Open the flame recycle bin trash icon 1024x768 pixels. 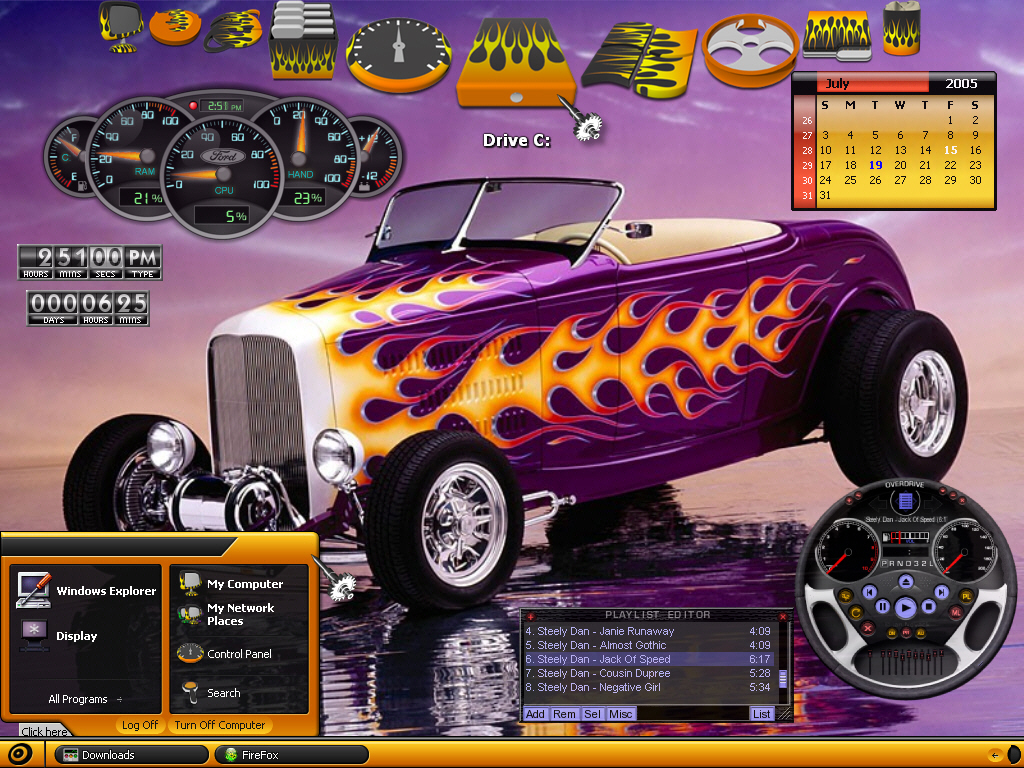[x=902, y=28]
